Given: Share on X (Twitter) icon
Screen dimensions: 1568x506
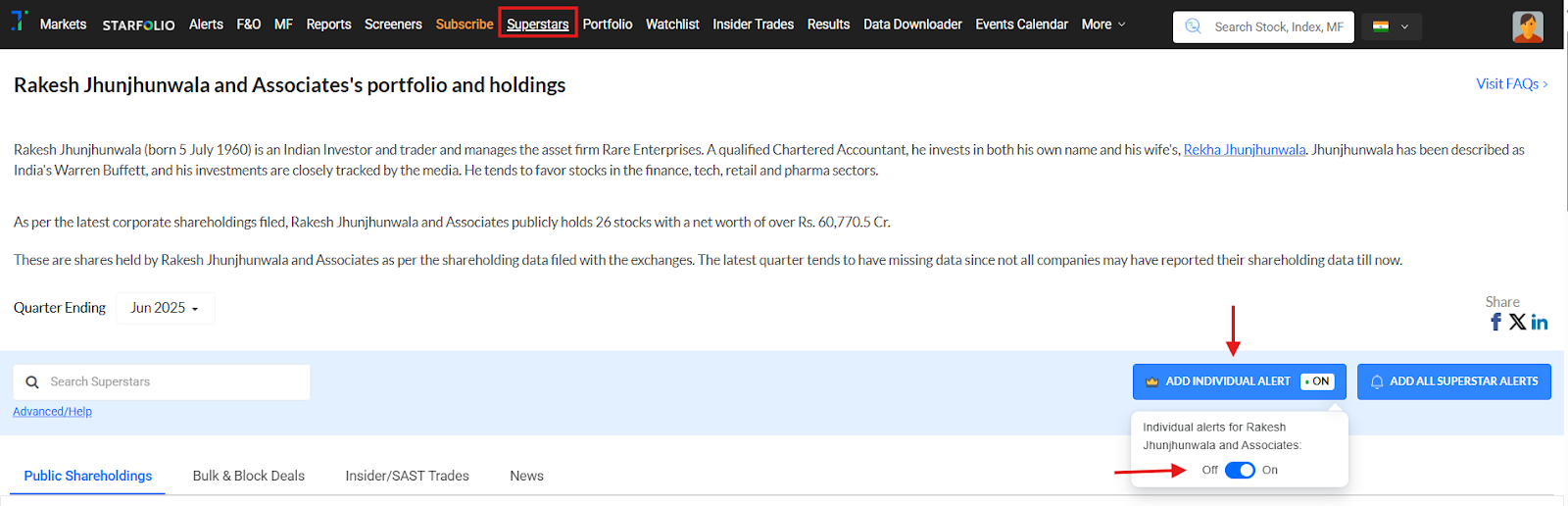Looking at the screenshot, I should tap(1517, 323).
